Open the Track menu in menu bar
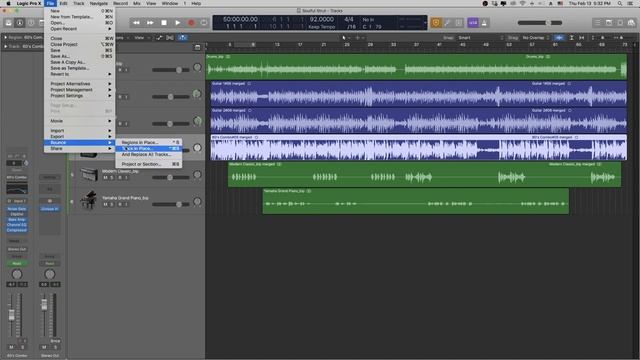This screenshot has height=360, width=640. point(78,3)
